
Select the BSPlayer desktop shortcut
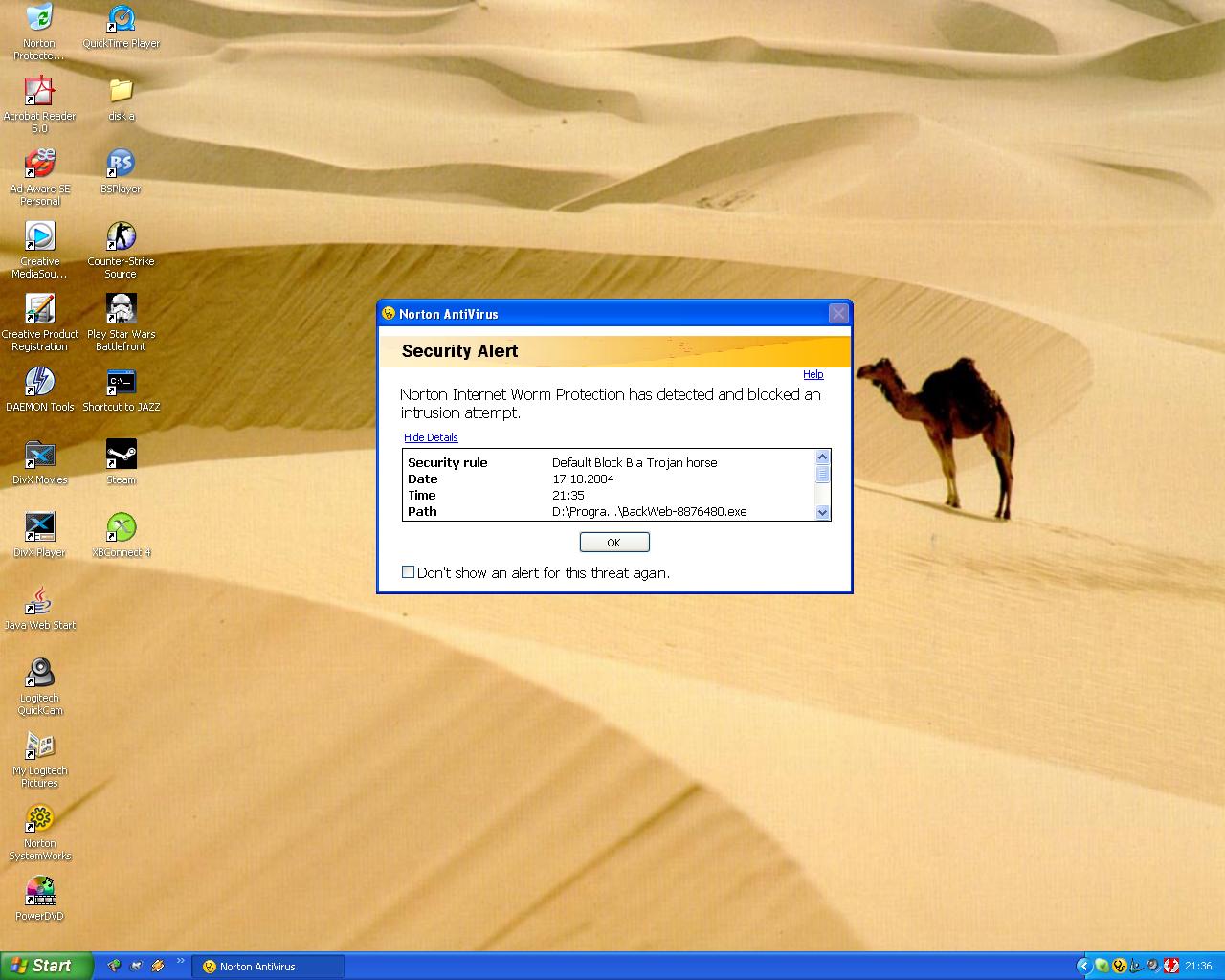pos(121,171)
